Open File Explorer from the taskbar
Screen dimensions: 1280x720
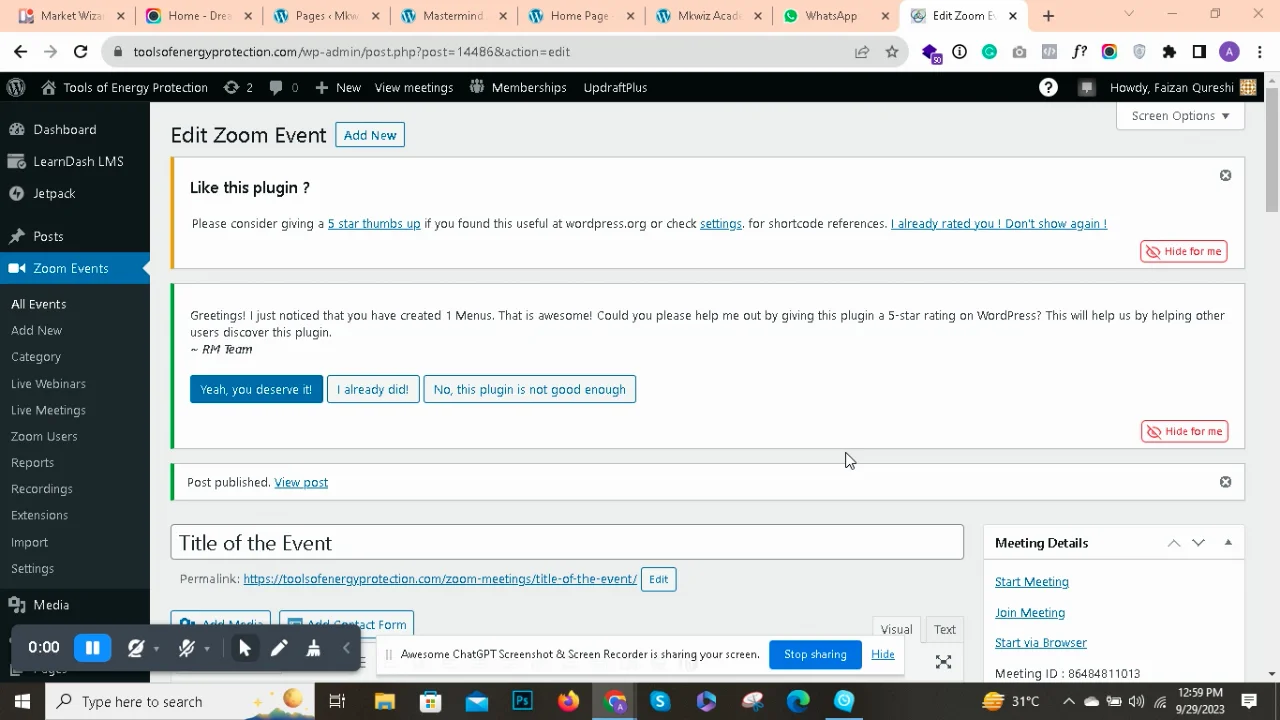385,701
